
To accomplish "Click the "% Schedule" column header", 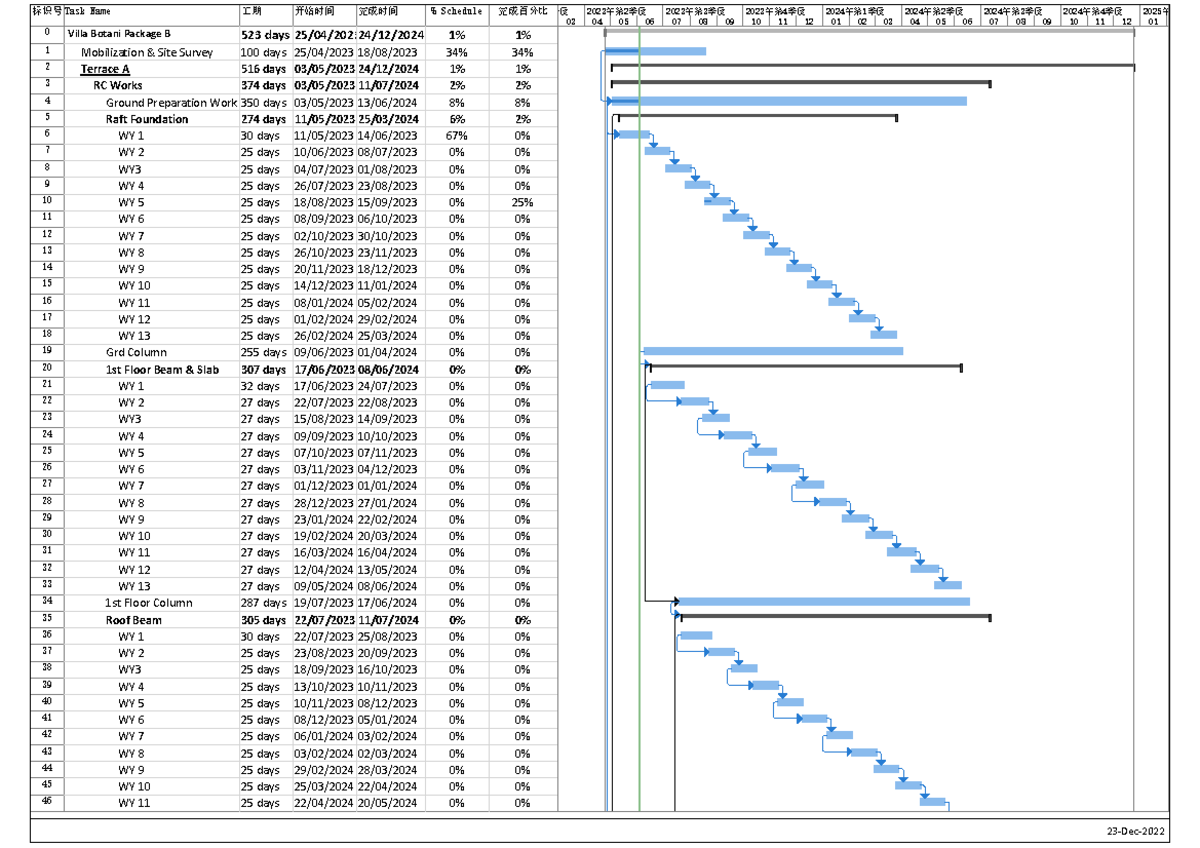I will (456, 12).
